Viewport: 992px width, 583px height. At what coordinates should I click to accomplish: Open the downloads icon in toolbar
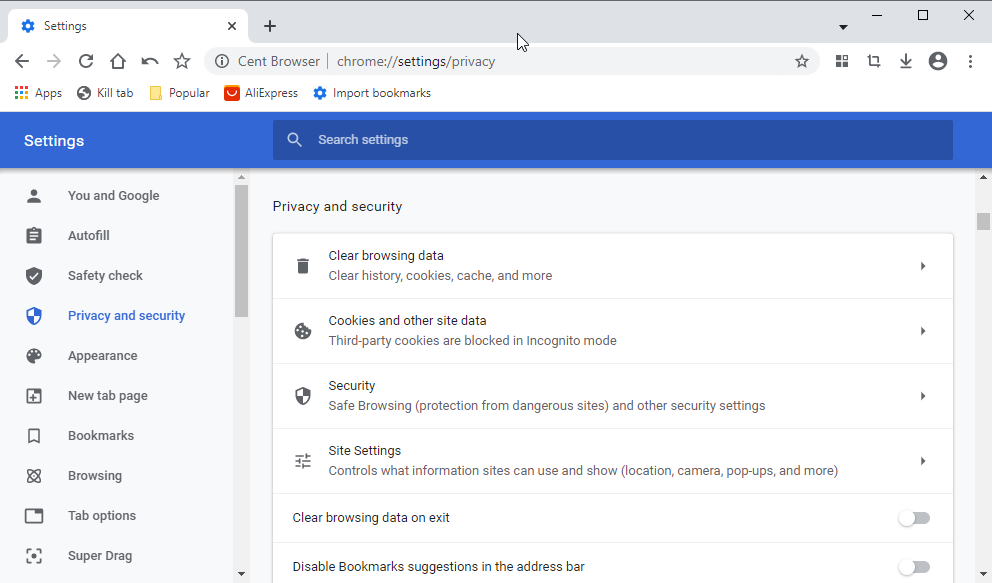[x=906, y=61]
